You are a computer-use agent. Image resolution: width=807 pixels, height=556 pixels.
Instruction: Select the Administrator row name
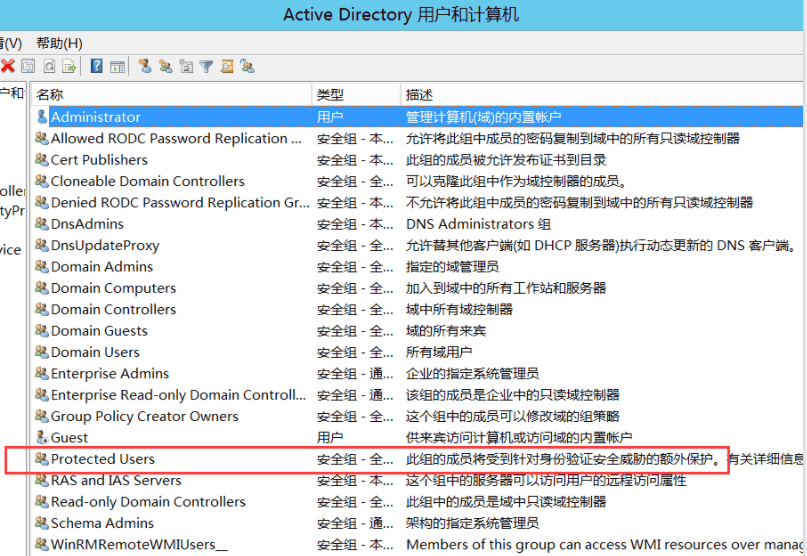[96, 117]
